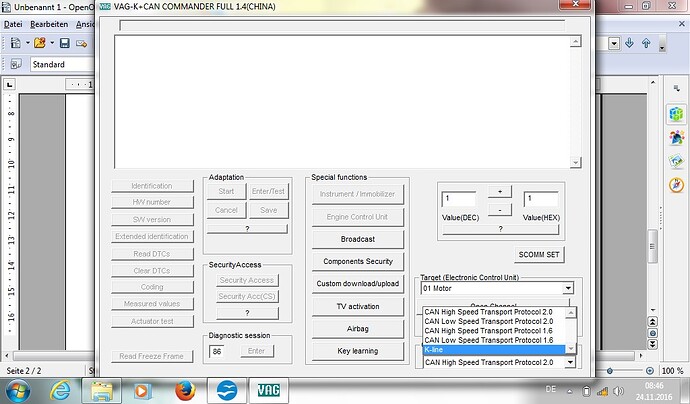Viewport: 690px width, 404px height.
Task: Open the Windows Start button
Action: pos(18,391)
